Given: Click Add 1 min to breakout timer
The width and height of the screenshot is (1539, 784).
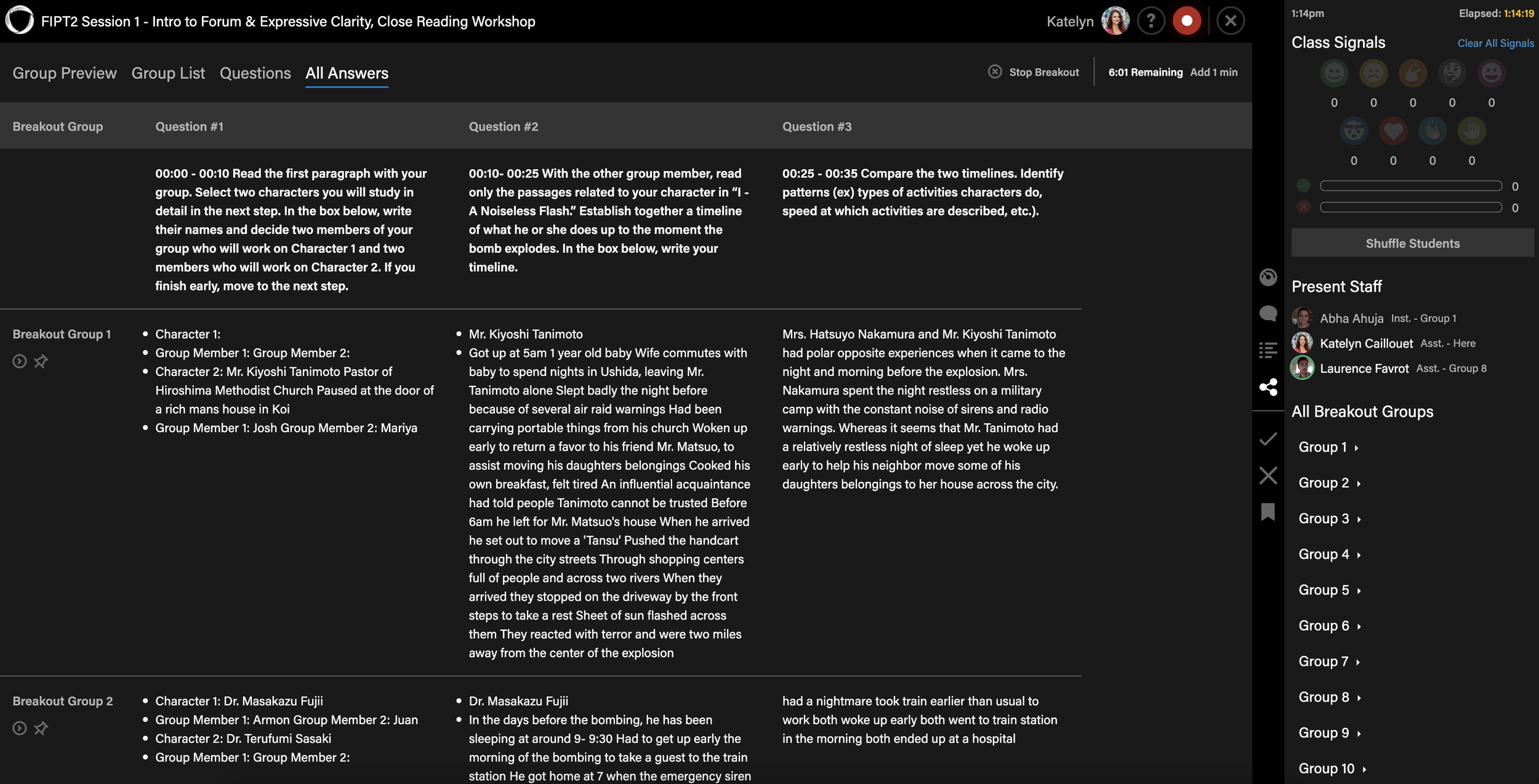Looking at the screenshot, I should (1213, 72).
